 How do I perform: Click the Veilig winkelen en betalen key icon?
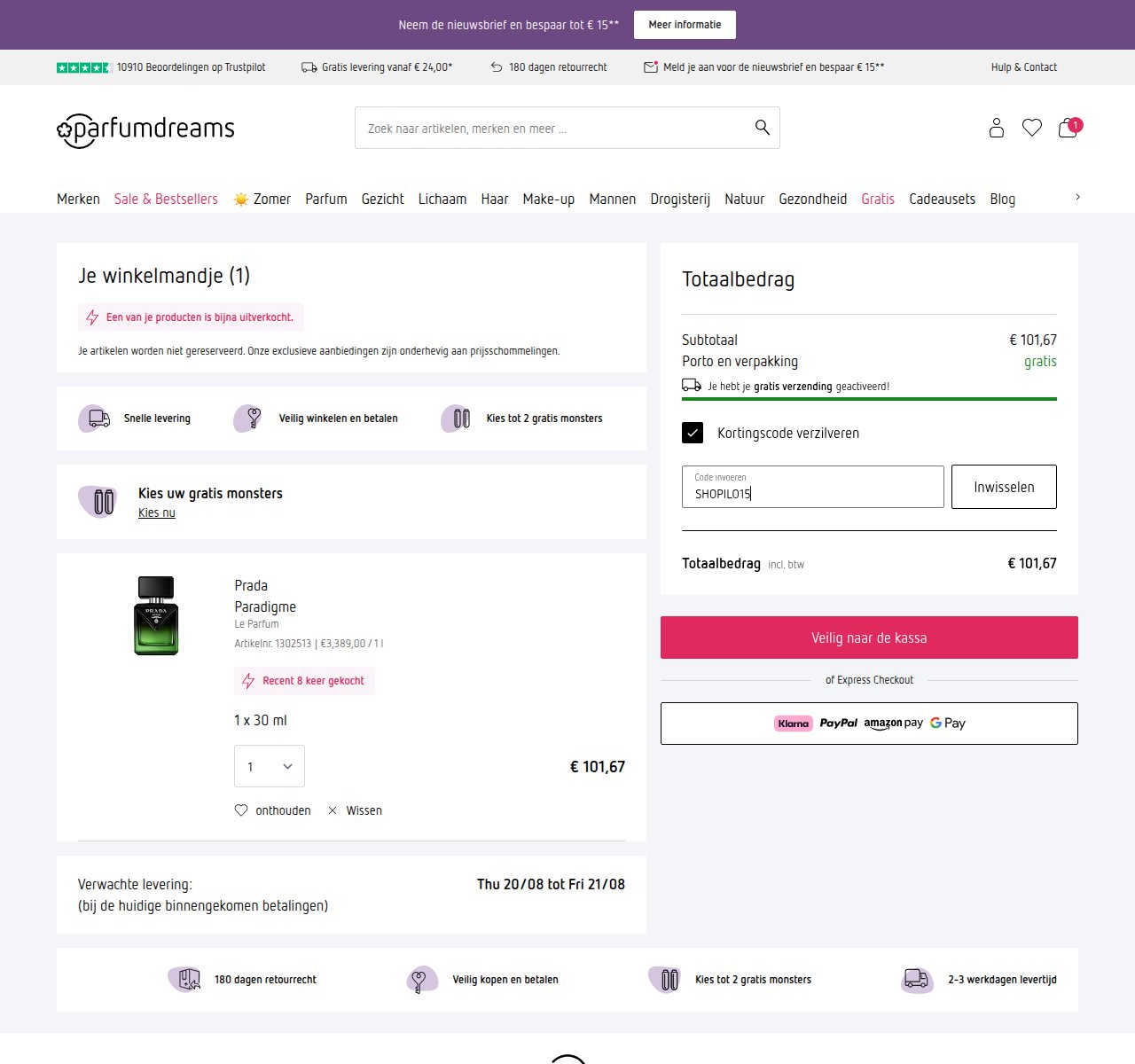coord(249,419)
